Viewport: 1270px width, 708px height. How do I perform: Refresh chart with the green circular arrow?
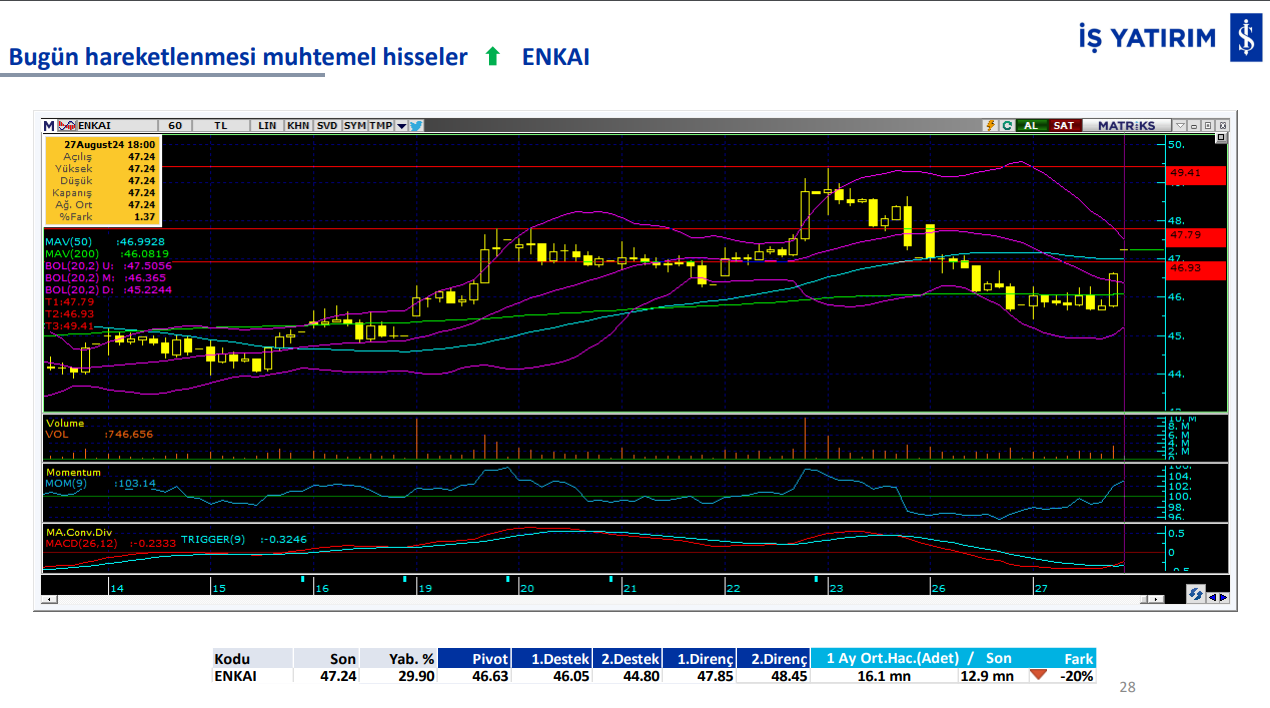pyautogui.click(x=1007, y=126)
